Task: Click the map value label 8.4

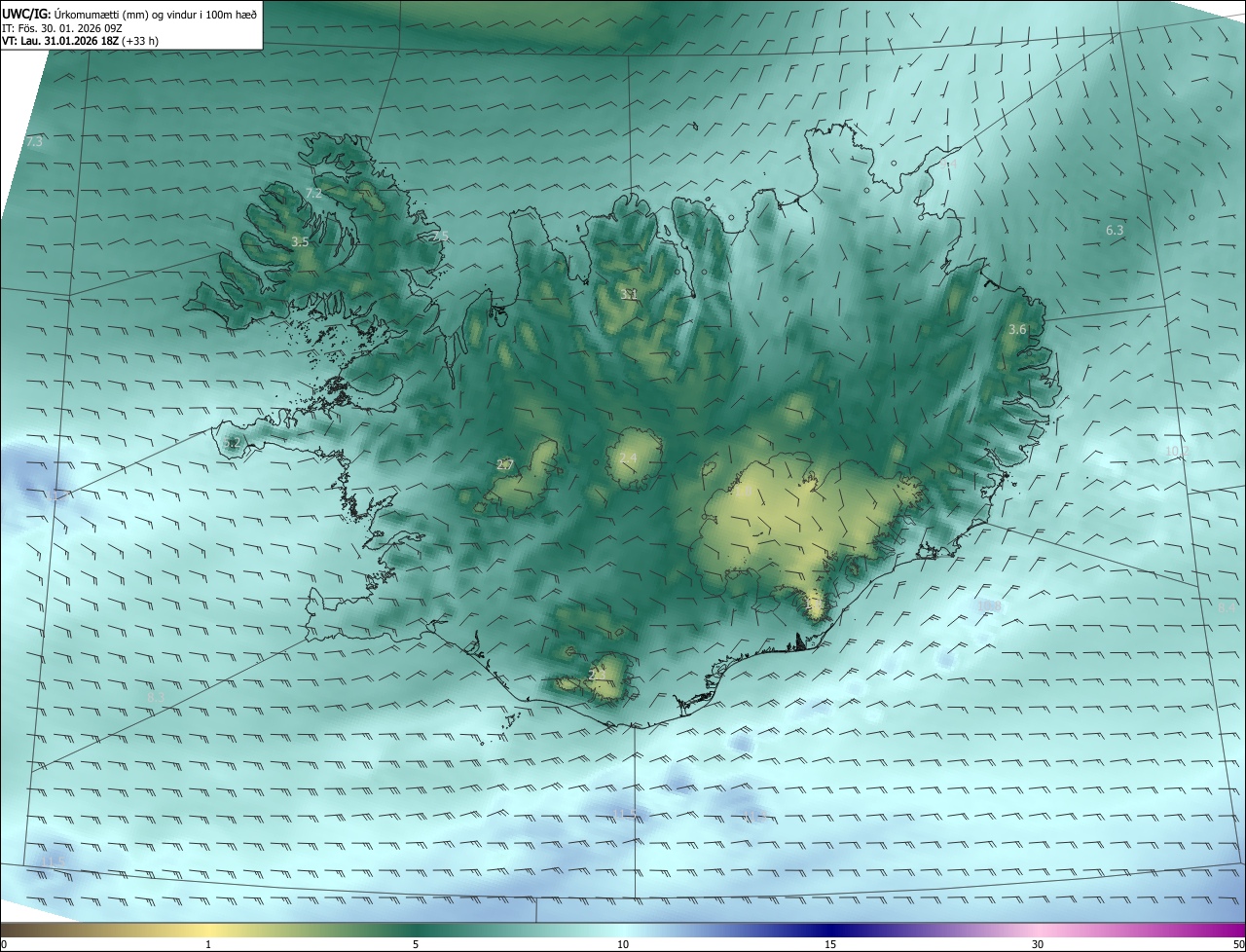Action: [1227, 606]
